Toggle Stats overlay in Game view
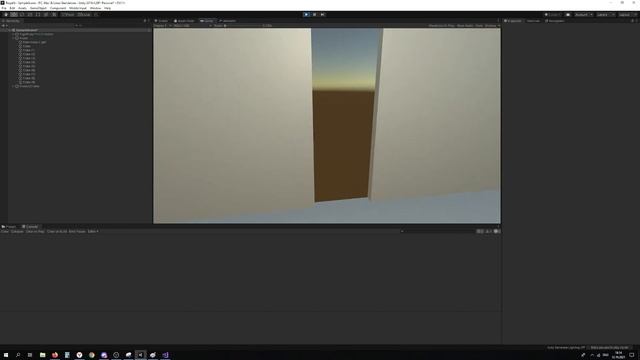640x360 pixels. [x=479, y=26]
